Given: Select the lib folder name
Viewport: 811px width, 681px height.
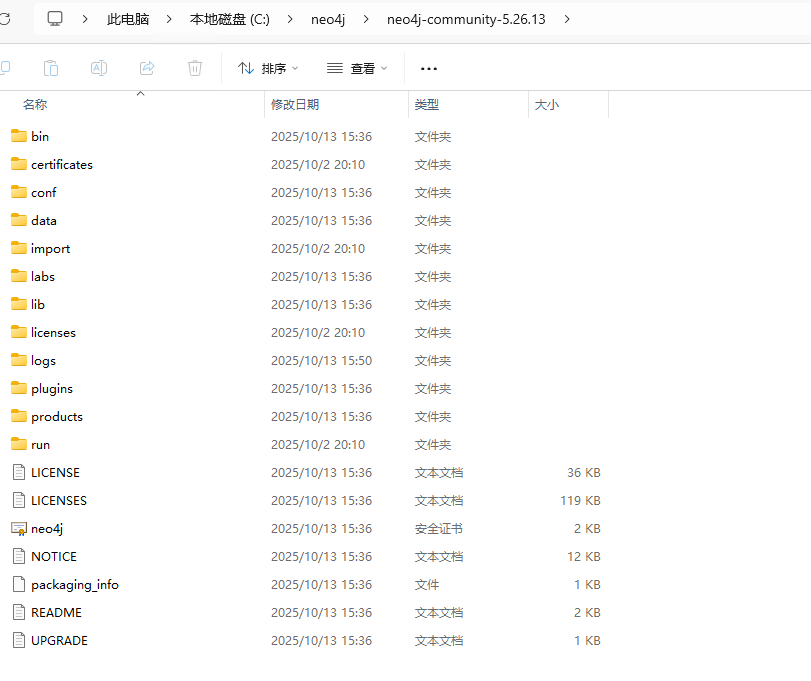Looking at the screenshot, I should point(38,305).
